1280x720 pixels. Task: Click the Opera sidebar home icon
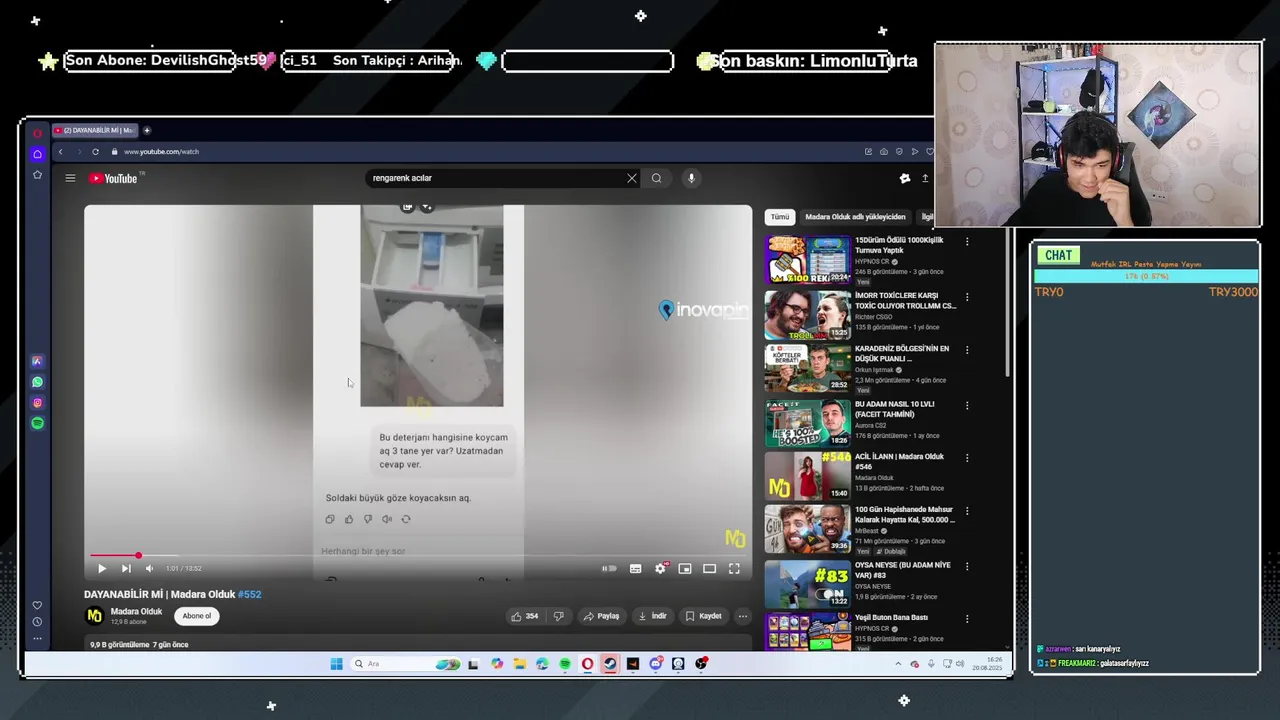pos(37,154)
